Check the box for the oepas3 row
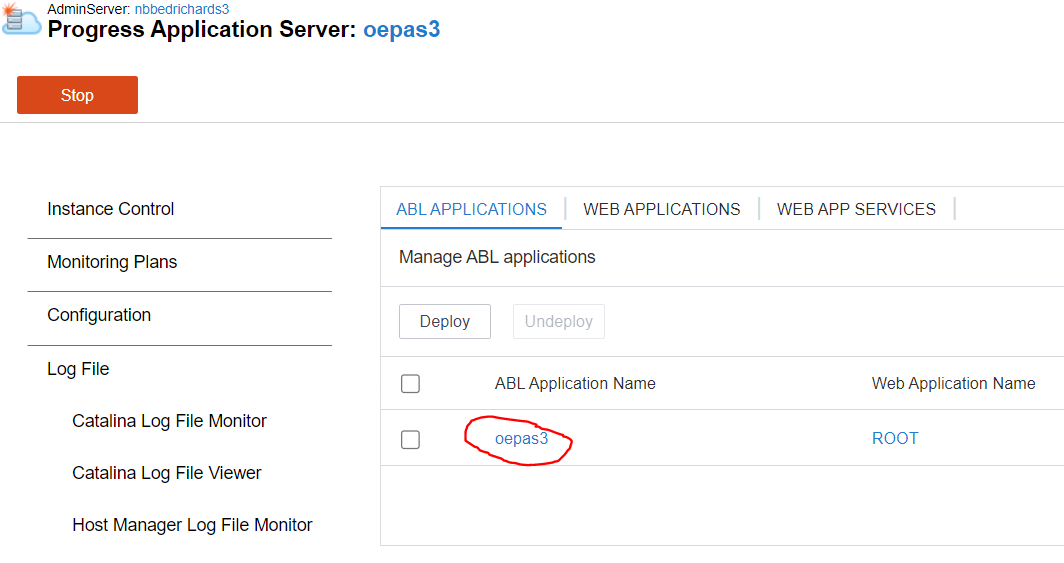 coord(410,439)
